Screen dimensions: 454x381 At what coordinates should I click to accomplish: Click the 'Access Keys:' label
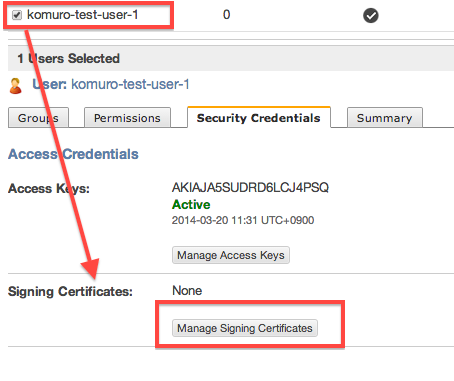pos(49,189)
